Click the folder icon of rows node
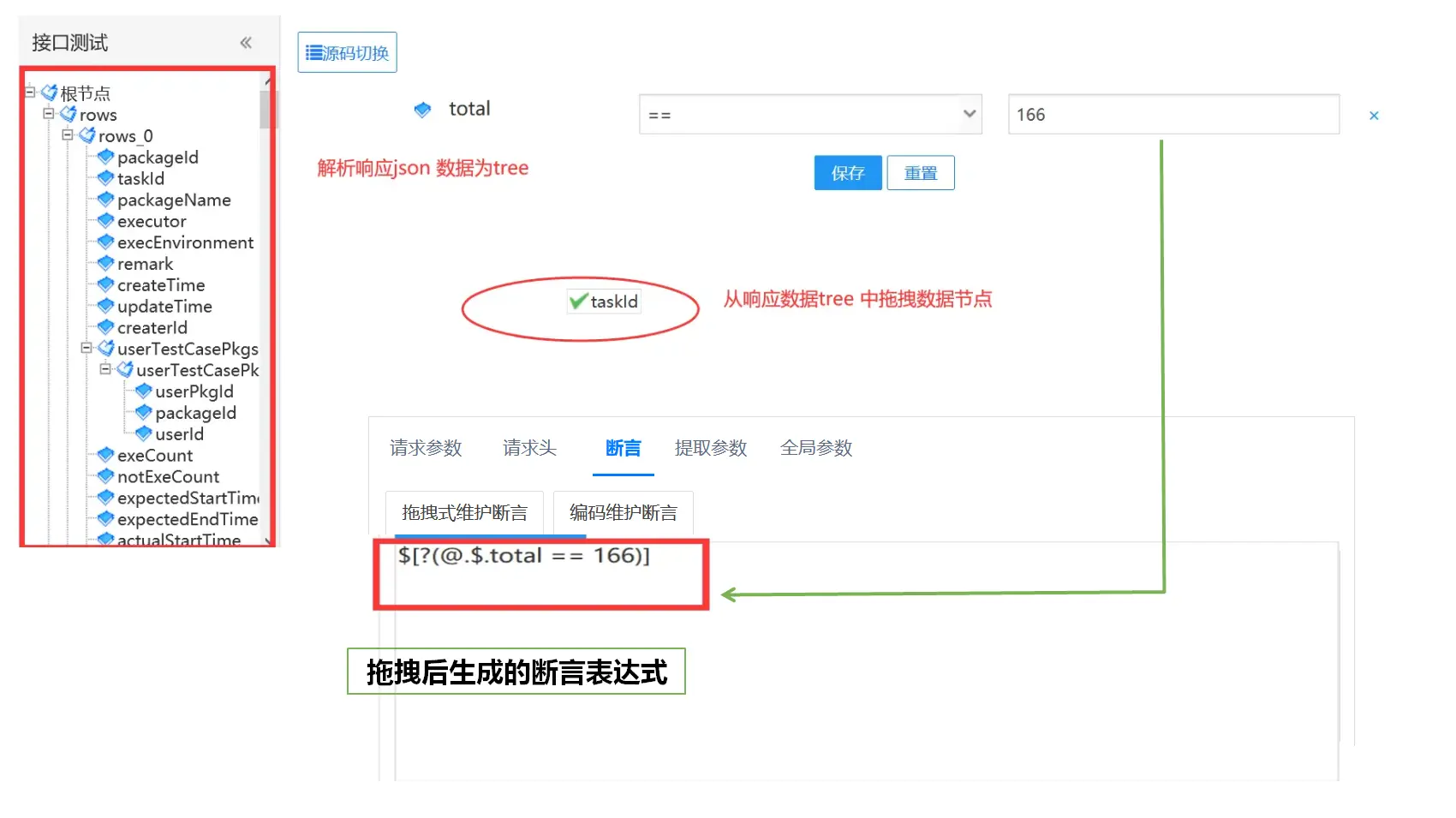Screen dimensions: 1456x818 pyautogui.click(x=69, y=114)
